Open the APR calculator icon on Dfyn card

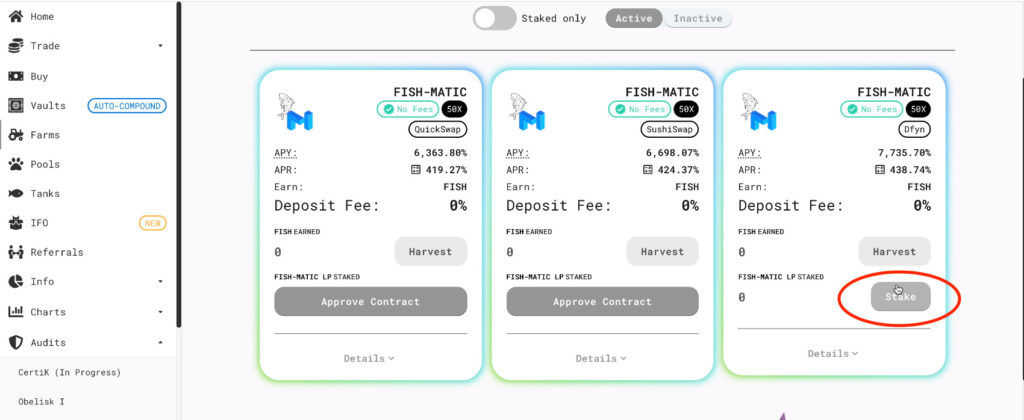coord(880,170)
